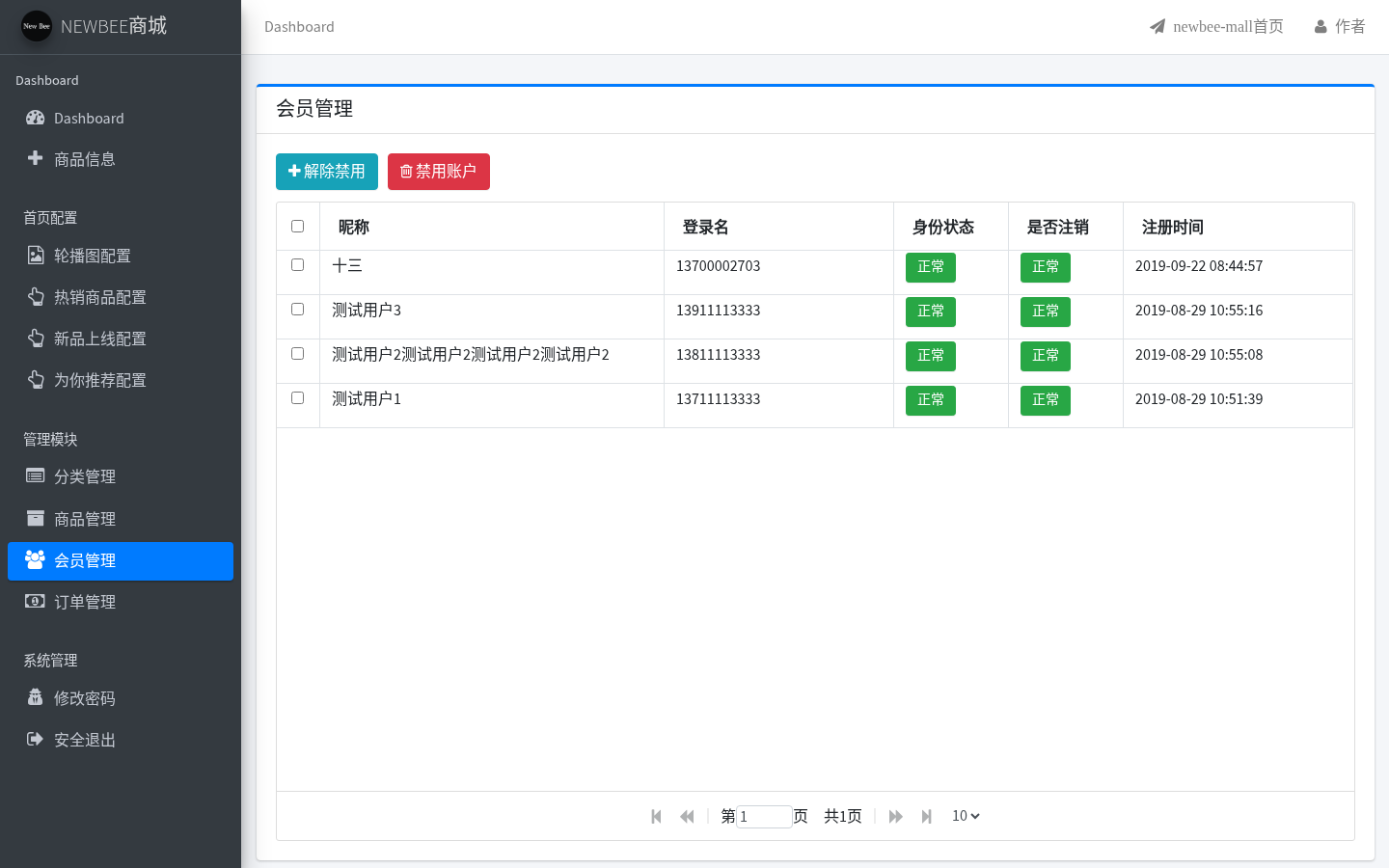Screen dimensions: 1389x868
Task: Click the Dashboard gauge icon in sidebar
Action: click(36, 118)
